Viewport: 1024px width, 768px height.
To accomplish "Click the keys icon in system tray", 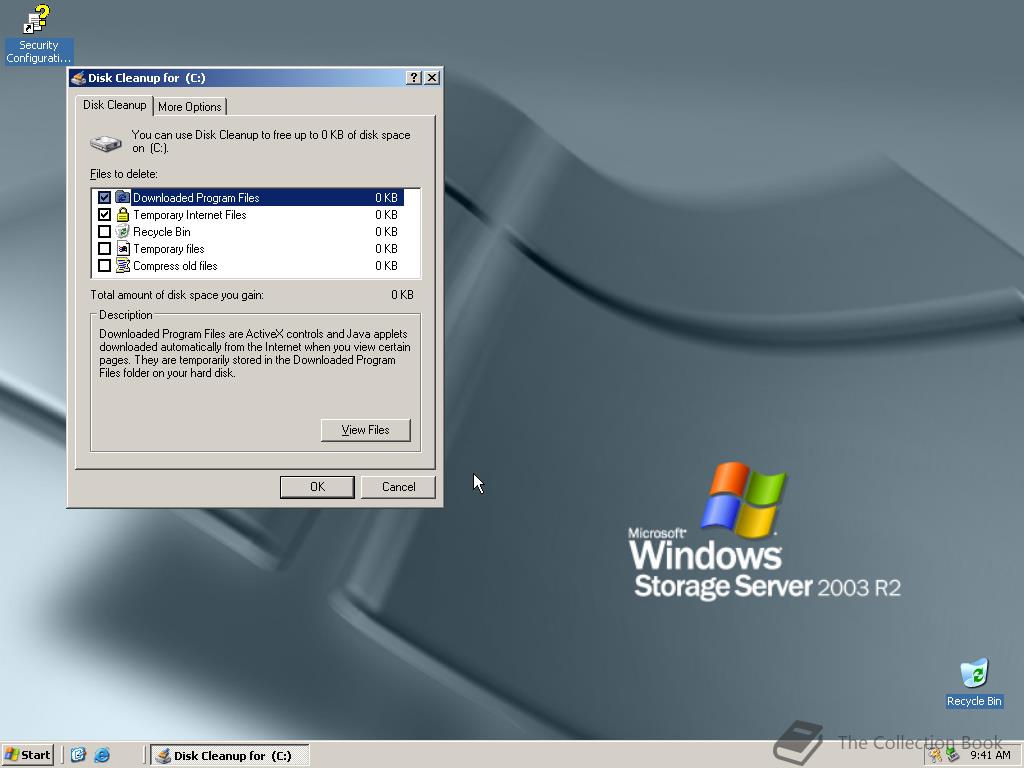I will click(936, 755).
